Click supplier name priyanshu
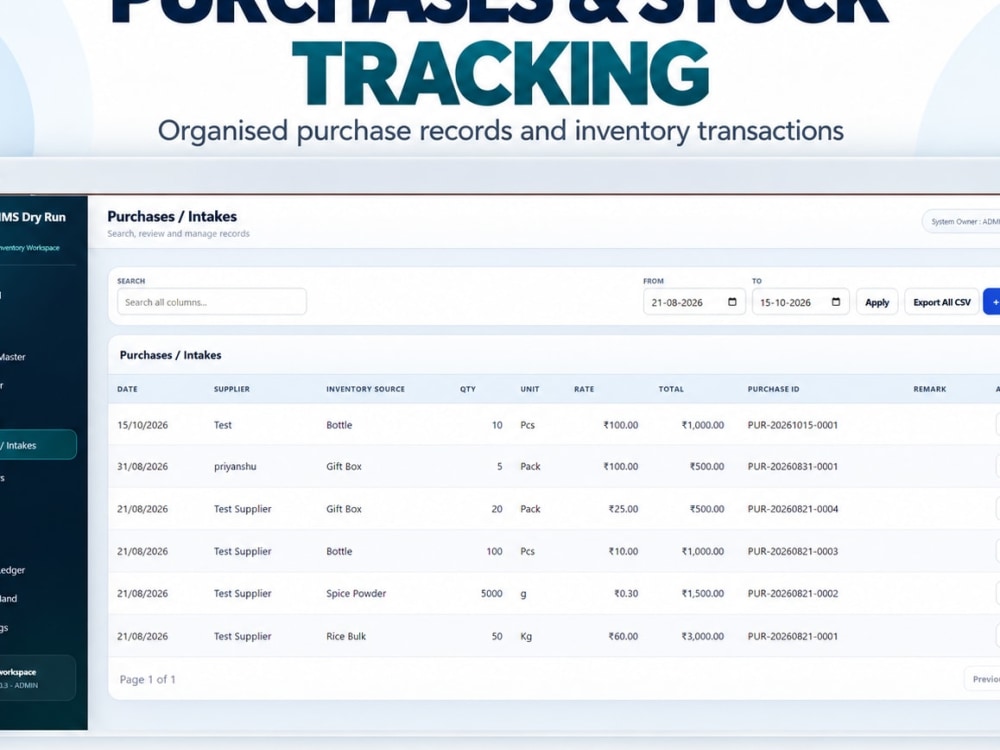This screenshot has height=750, width=1000. 235,466
